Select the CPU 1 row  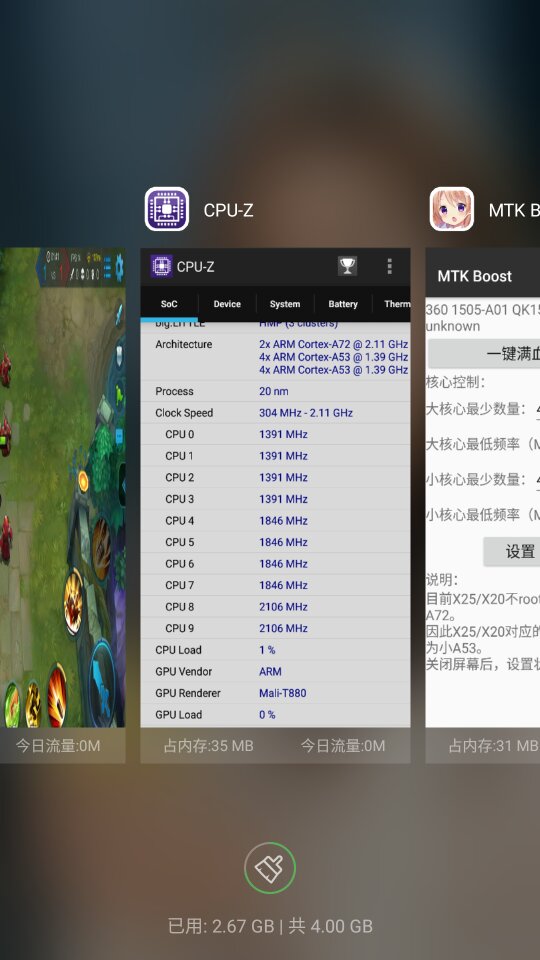coord(276,456)
